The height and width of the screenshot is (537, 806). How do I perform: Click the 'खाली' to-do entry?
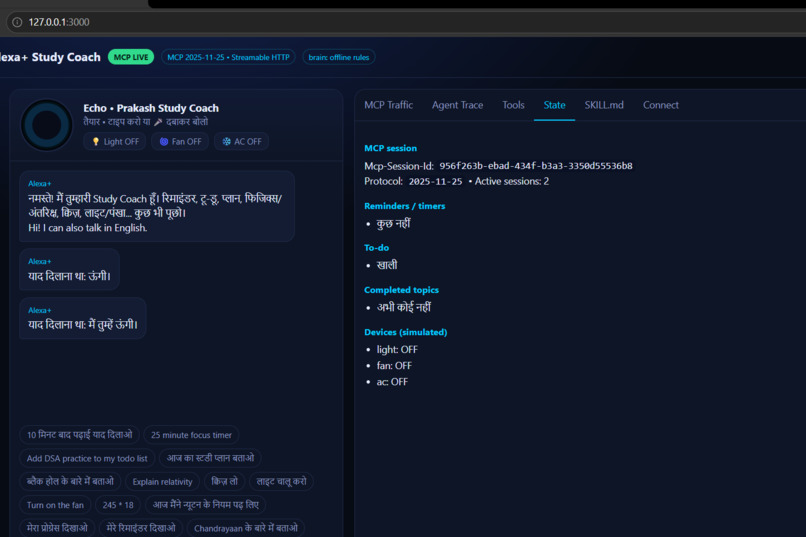pos(387,265)
